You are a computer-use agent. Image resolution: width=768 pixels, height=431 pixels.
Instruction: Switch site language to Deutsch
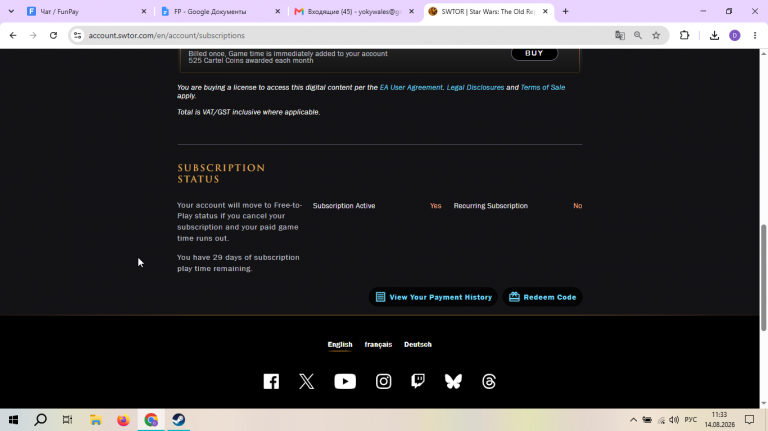pos(418,344)
